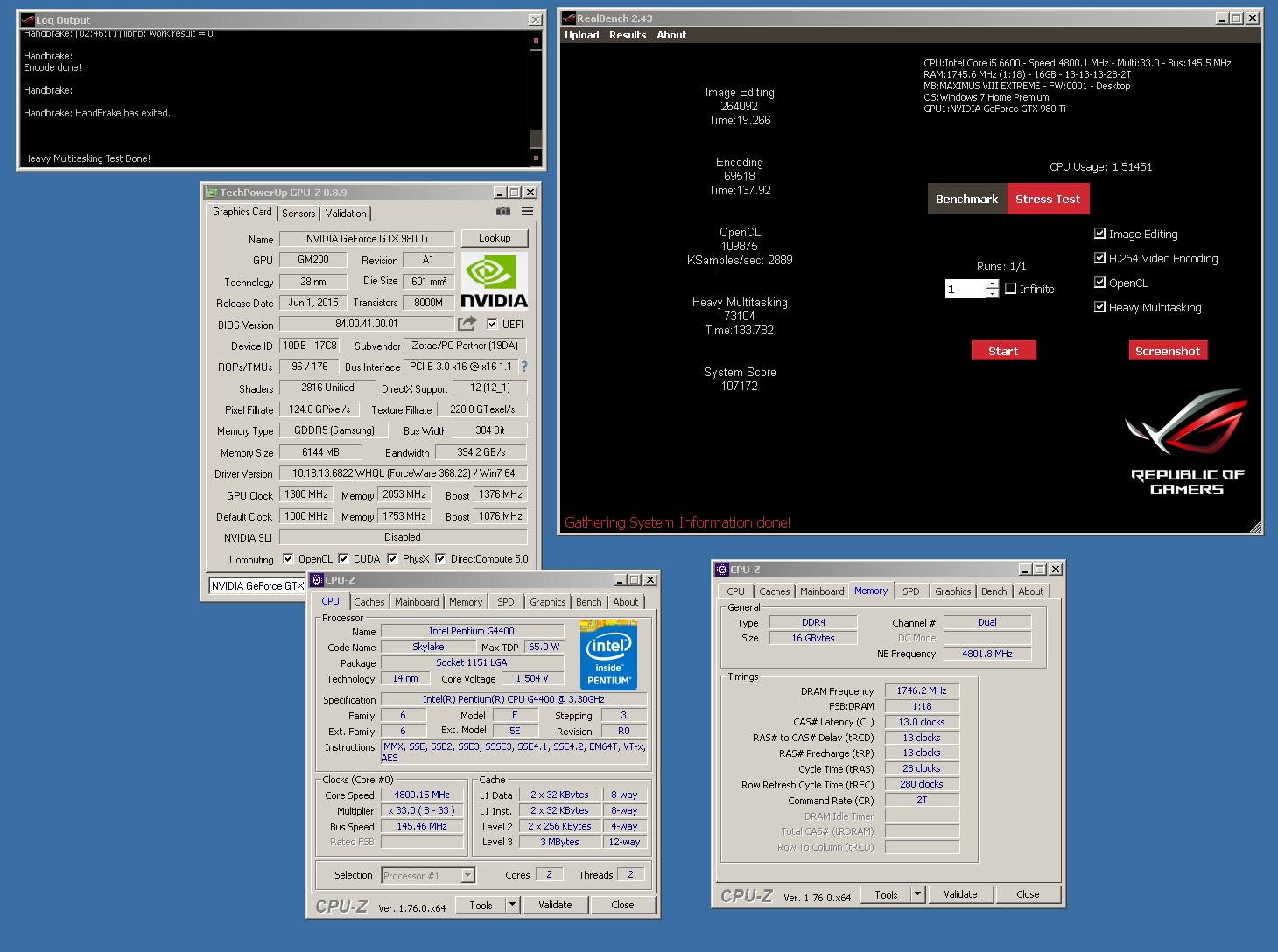Click the GPU-Z title bar icon
This screenshot has height=952, width=1278.
[x=212, y=192]
